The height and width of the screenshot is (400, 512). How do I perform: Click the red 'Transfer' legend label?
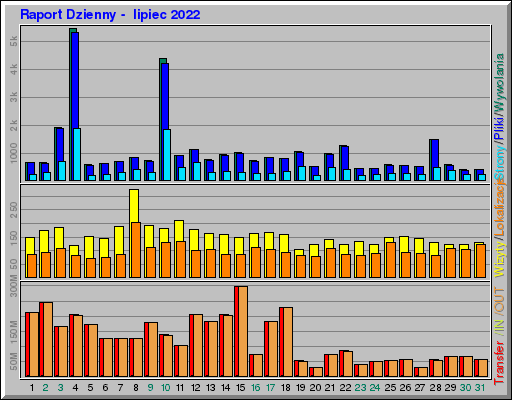tap(499, 363)
